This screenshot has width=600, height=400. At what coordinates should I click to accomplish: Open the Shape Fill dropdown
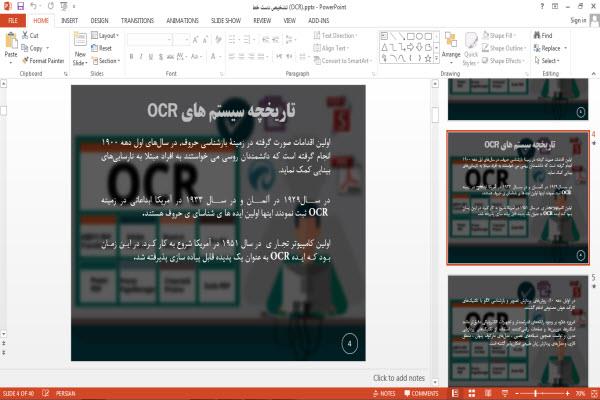[x=499, y=35]
